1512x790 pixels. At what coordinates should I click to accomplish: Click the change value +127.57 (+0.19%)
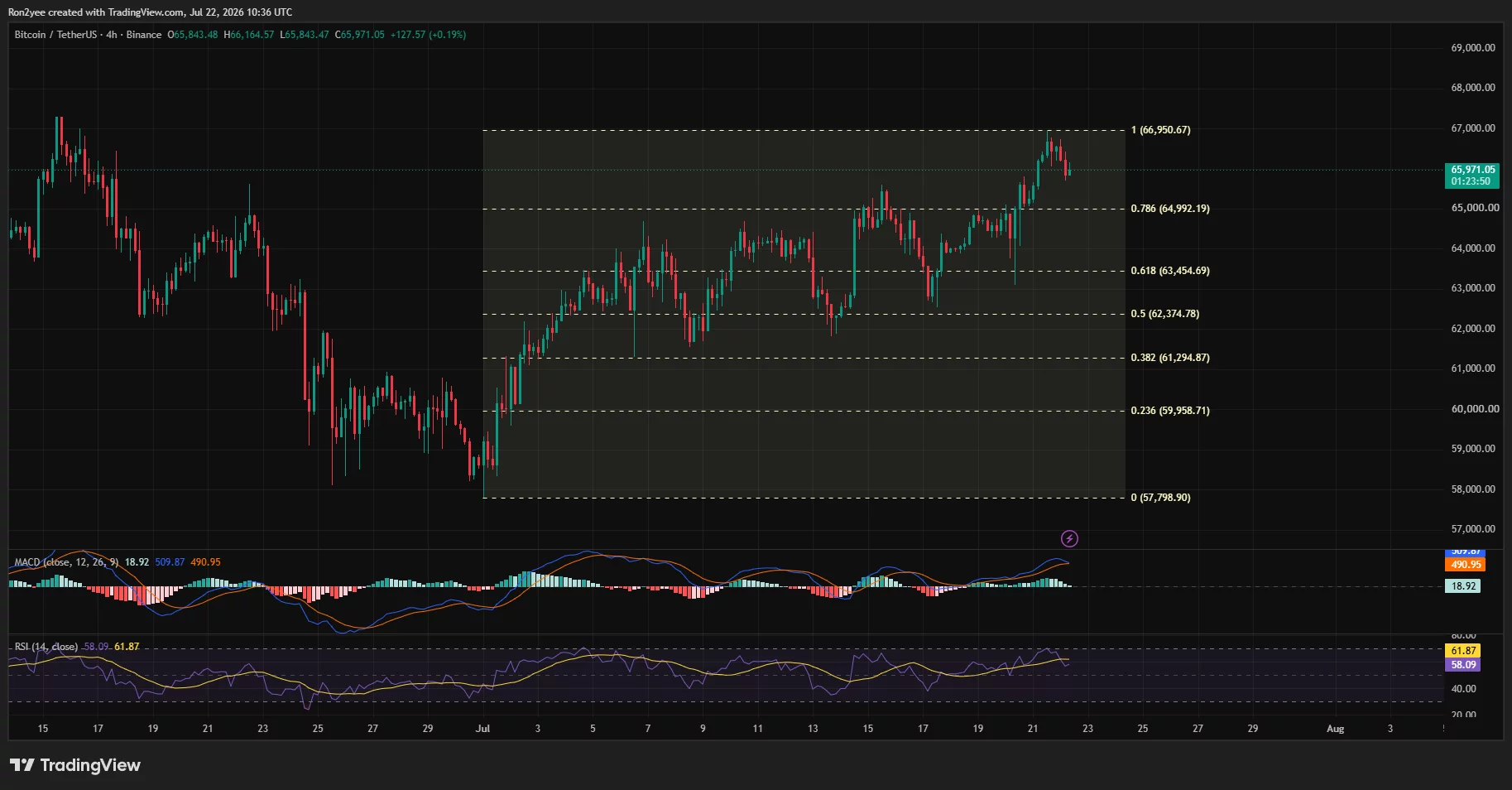pos(429,35)
